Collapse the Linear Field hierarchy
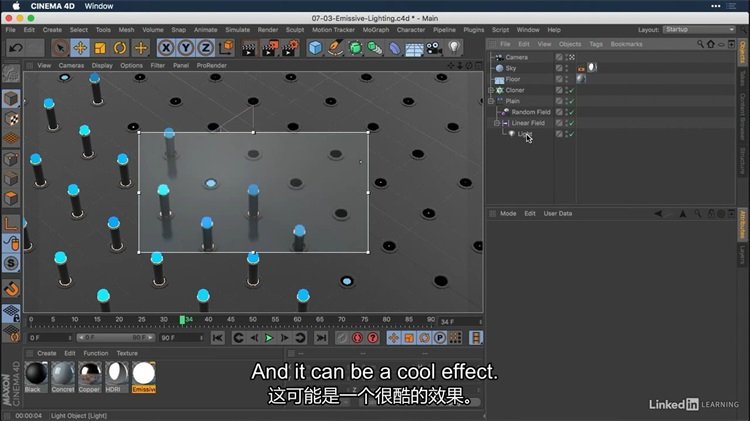 (497, 123)
